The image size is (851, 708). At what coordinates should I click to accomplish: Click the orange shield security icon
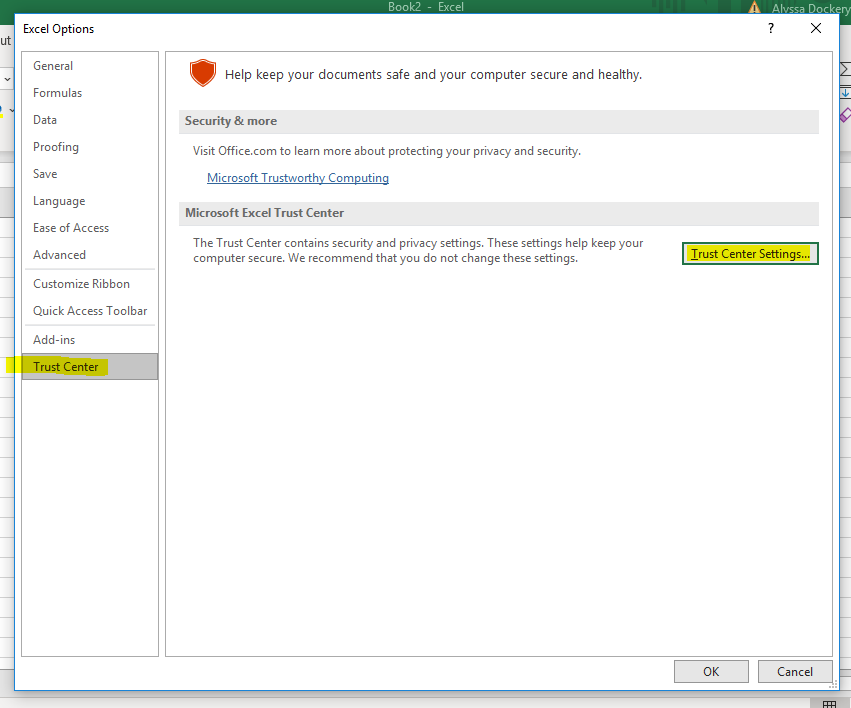tap(203, 74)
